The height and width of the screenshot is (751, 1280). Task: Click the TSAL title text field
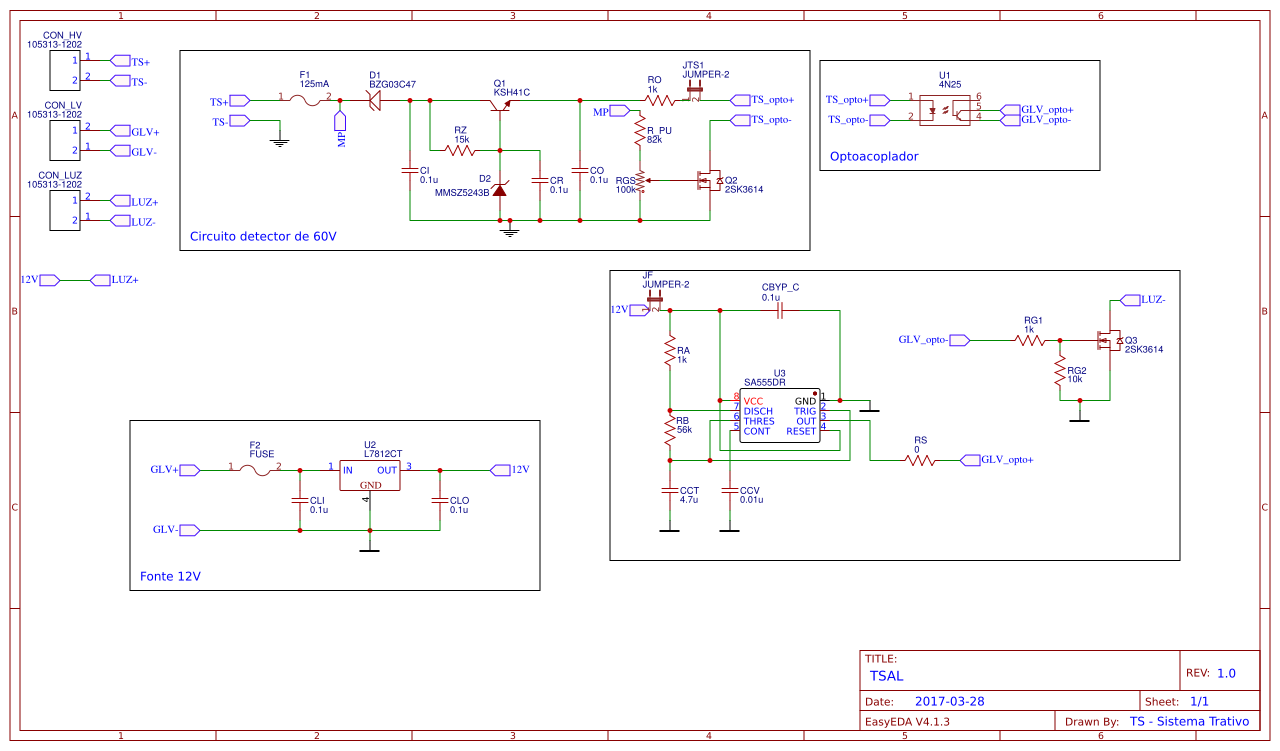click(x=886, y=676)
